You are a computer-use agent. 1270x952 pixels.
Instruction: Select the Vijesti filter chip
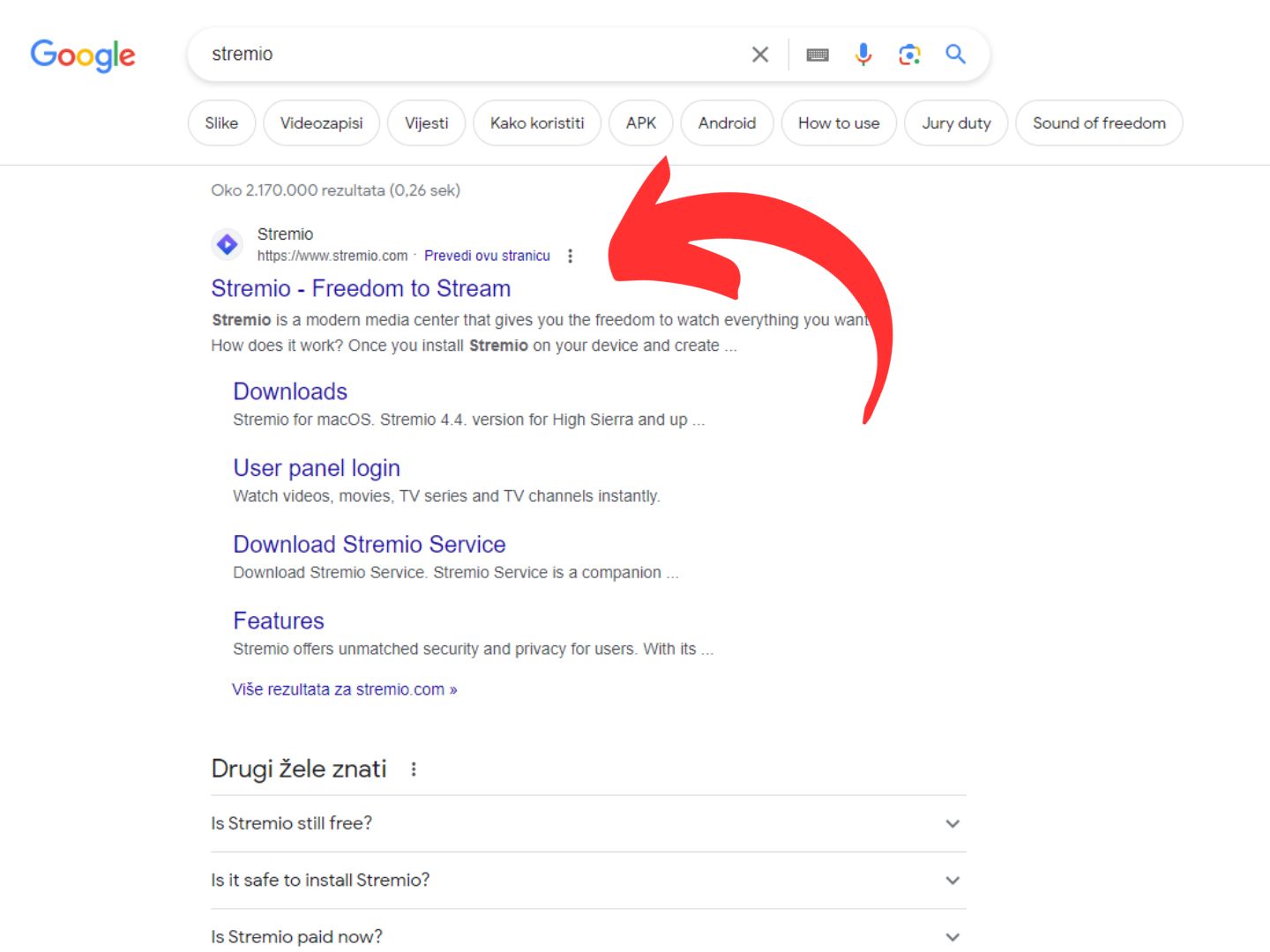pyautogui.click(x=427, y=123)
